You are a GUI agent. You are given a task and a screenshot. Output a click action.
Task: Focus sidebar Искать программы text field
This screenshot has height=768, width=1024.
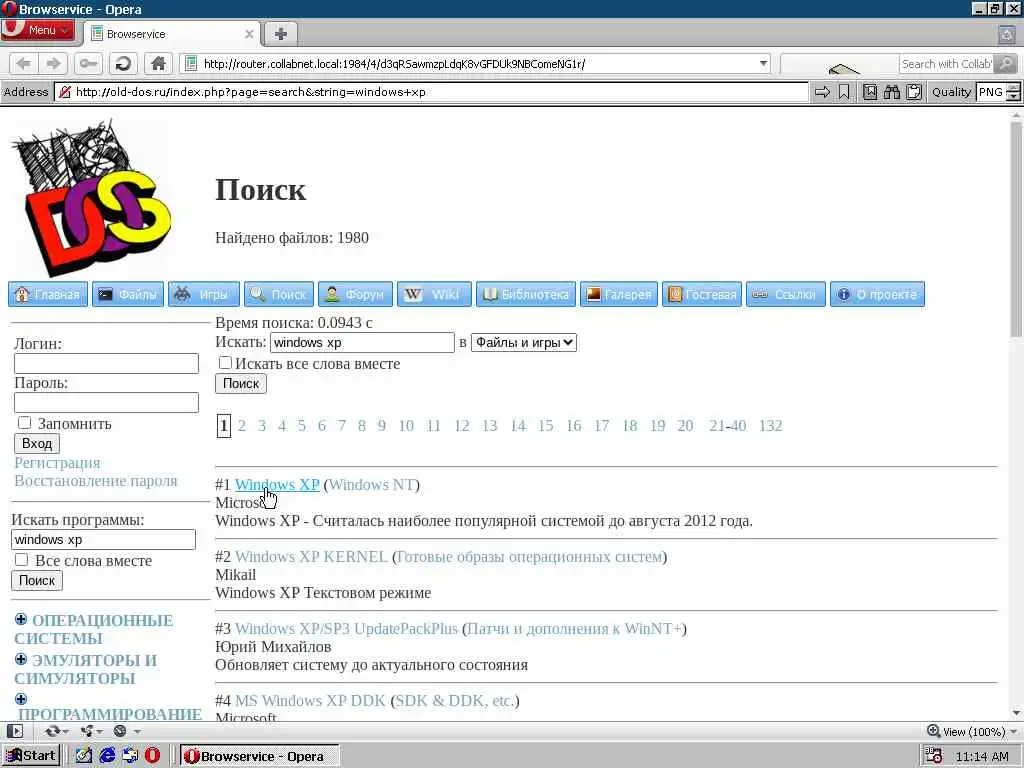[x=103, y=539]
